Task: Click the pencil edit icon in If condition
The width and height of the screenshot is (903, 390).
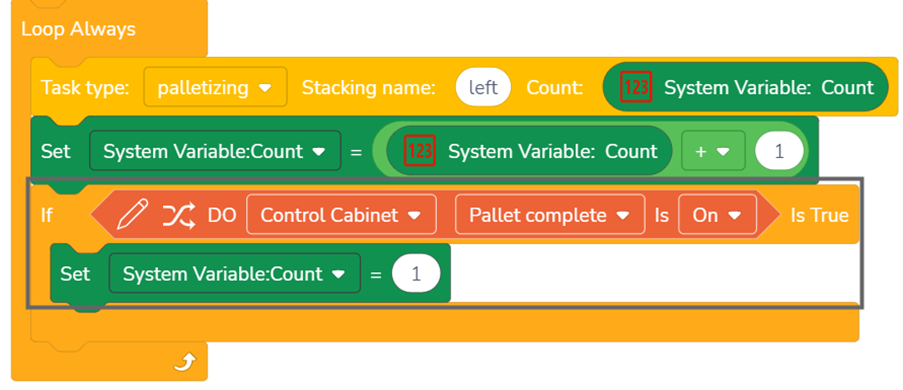Action: pos(132,214)
